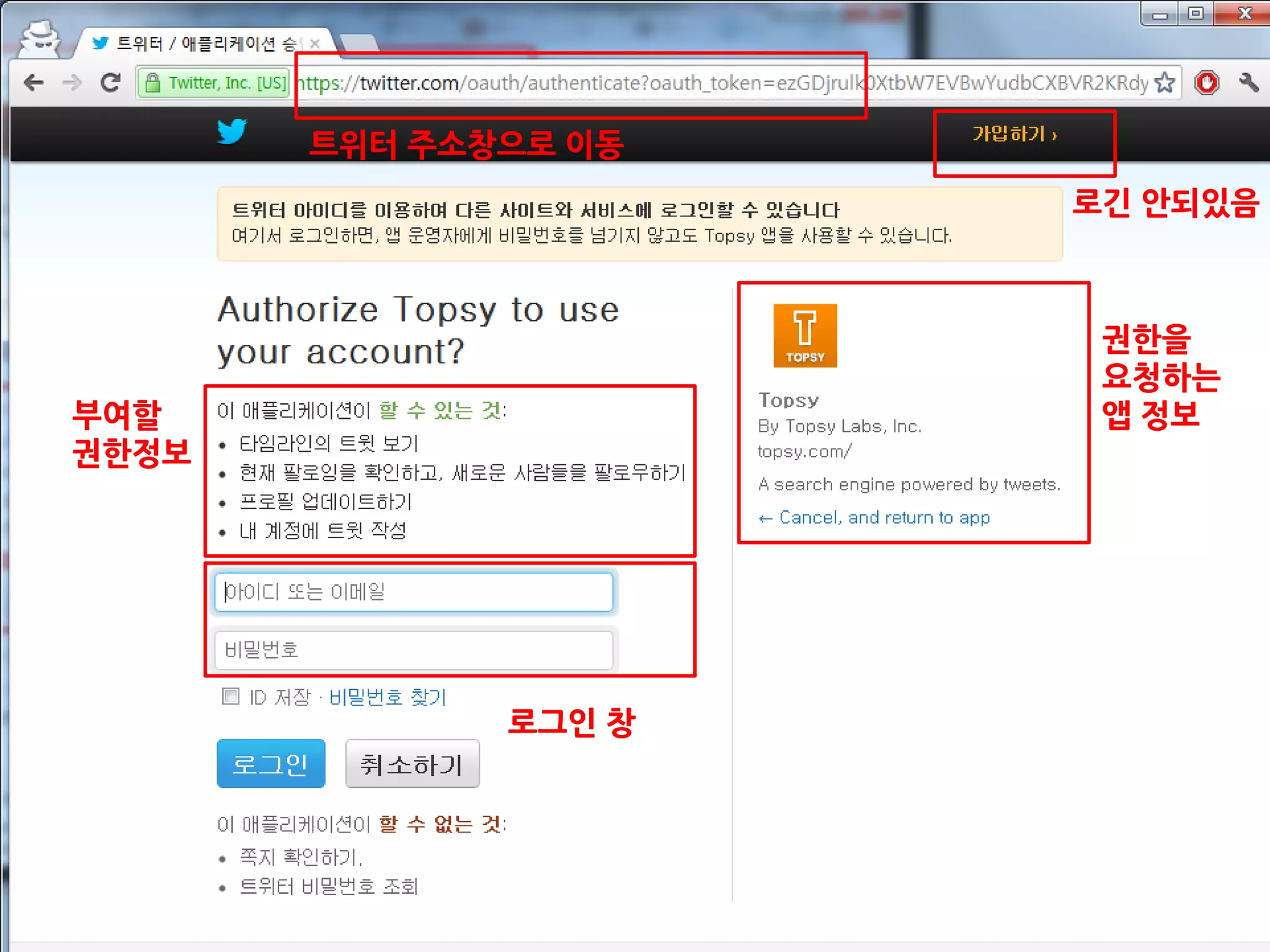Click the 비밀번호 찾기 link

pyautogui.click(x=388, y=697)
